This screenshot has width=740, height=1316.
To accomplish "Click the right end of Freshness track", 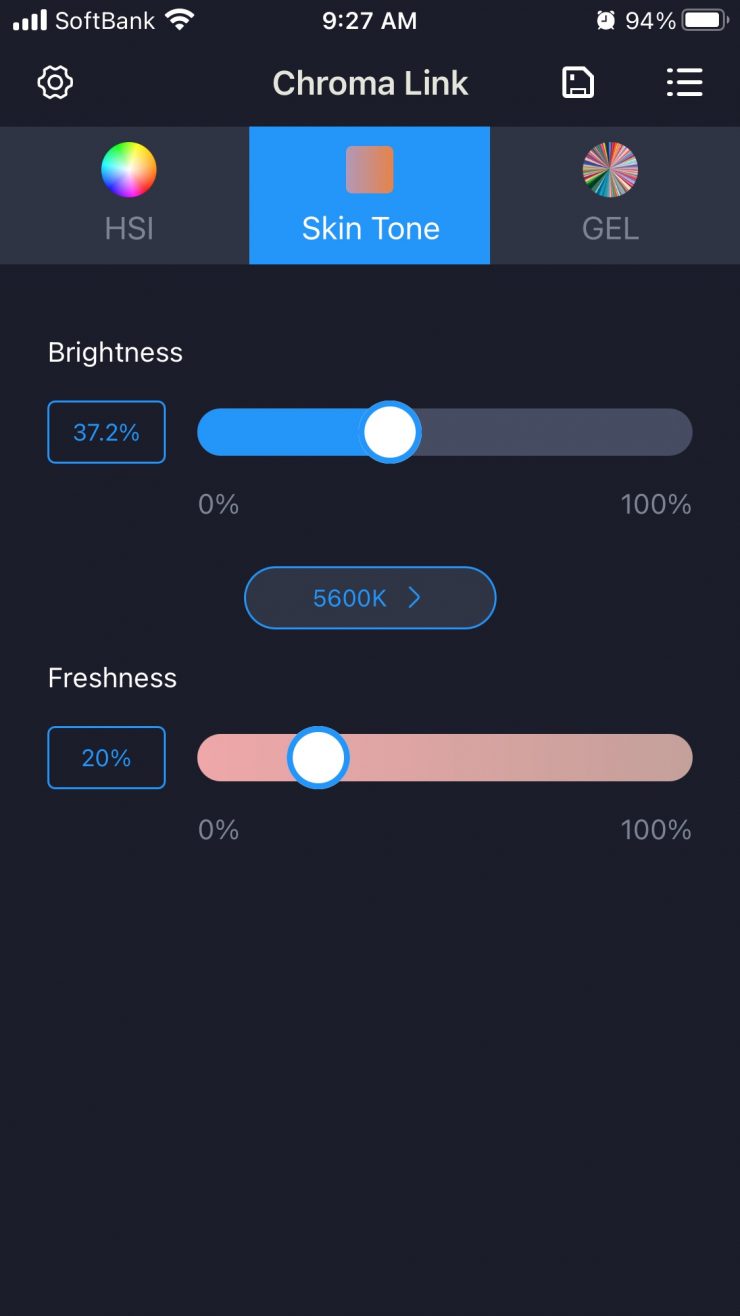I will tap(670, 758).
